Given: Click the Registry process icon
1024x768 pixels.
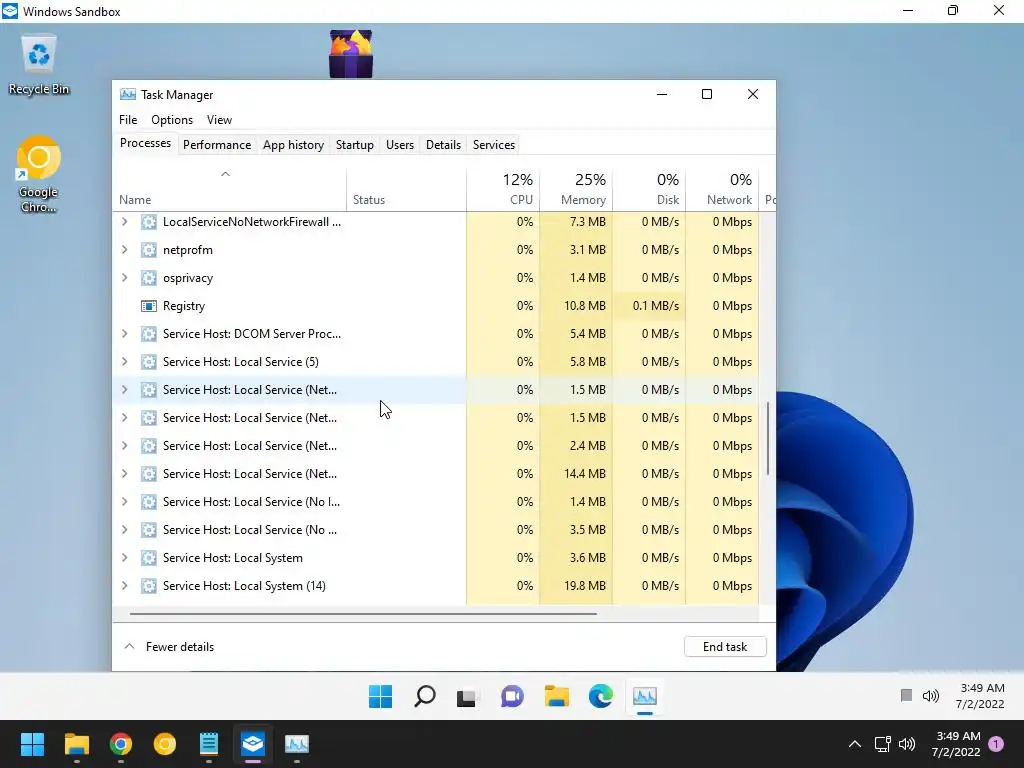Looking at the screenshot, I should 149,306.
